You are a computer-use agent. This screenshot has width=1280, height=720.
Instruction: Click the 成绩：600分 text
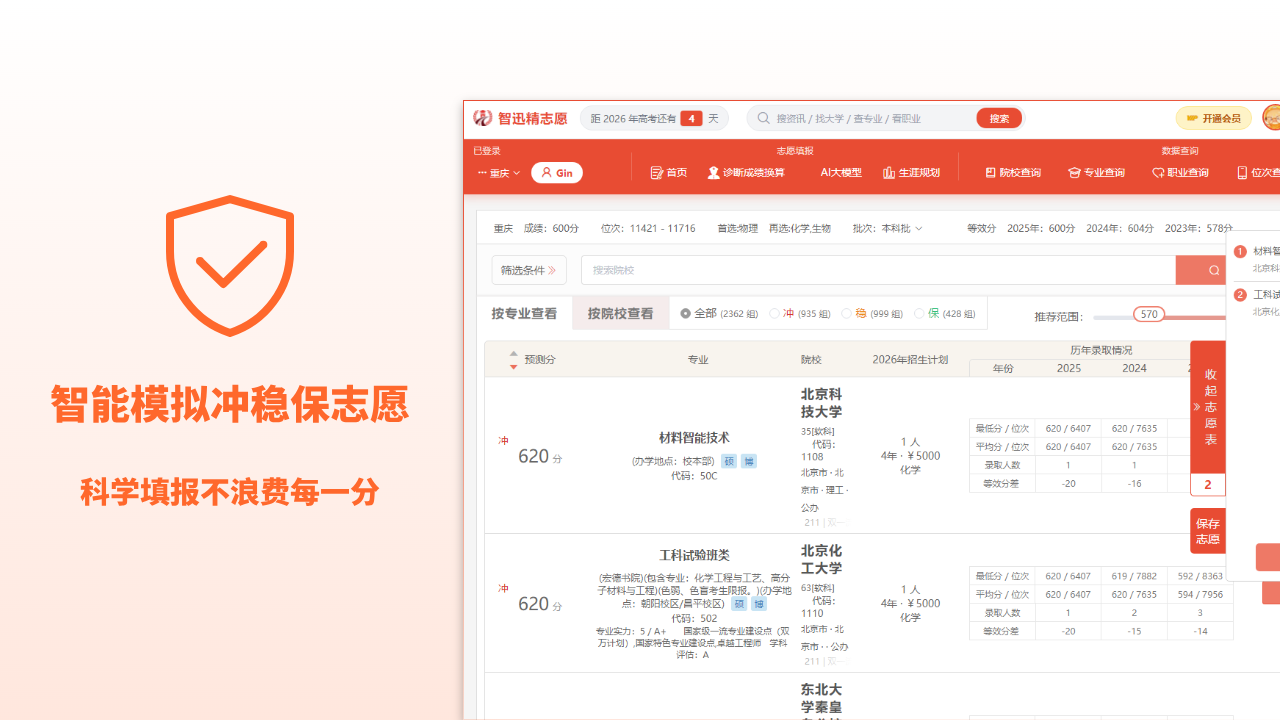click(551, 229)
